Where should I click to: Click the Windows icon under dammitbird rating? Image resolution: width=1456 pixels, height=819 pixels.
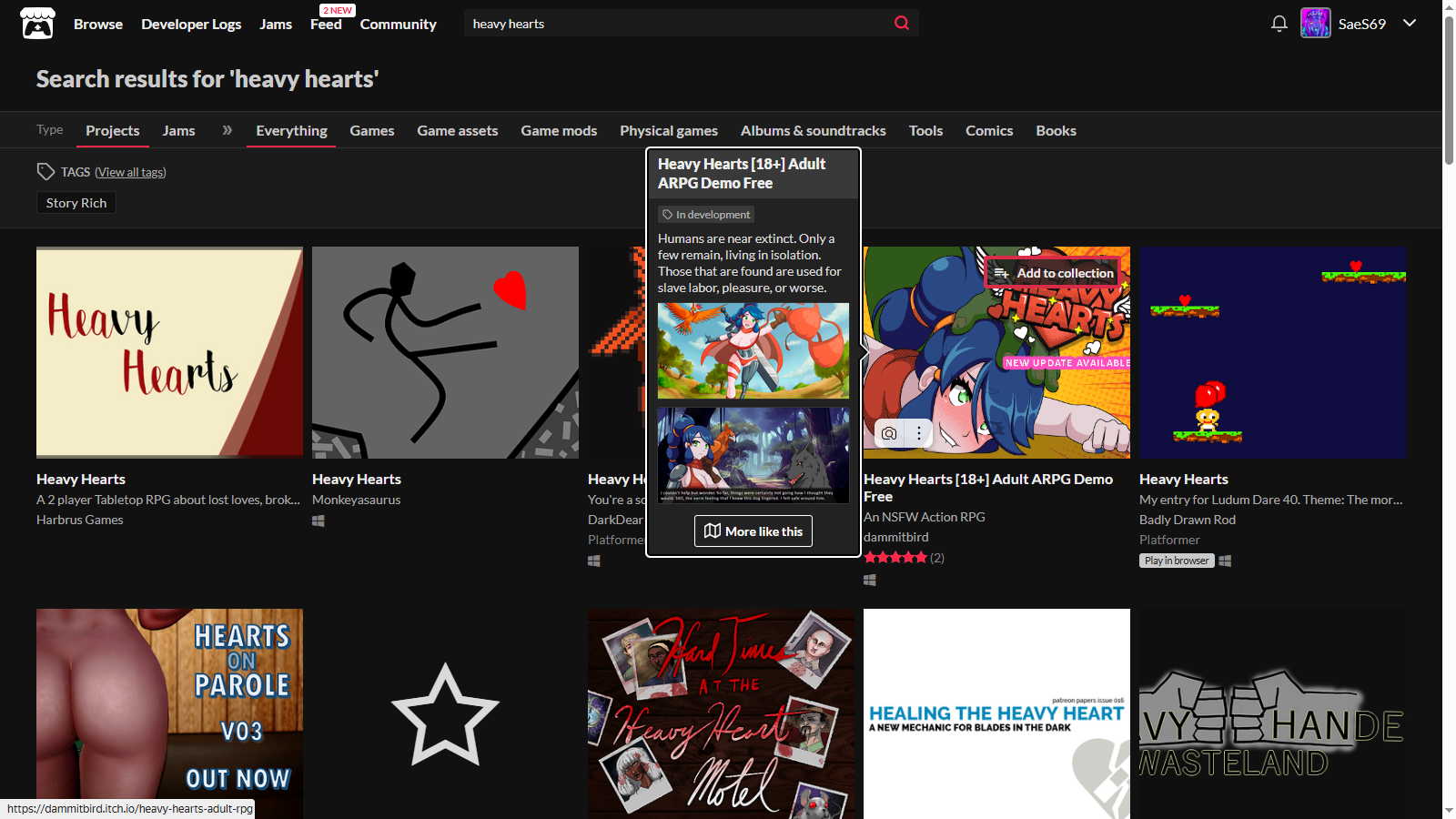pyautogui.click(x=870, y=580)
